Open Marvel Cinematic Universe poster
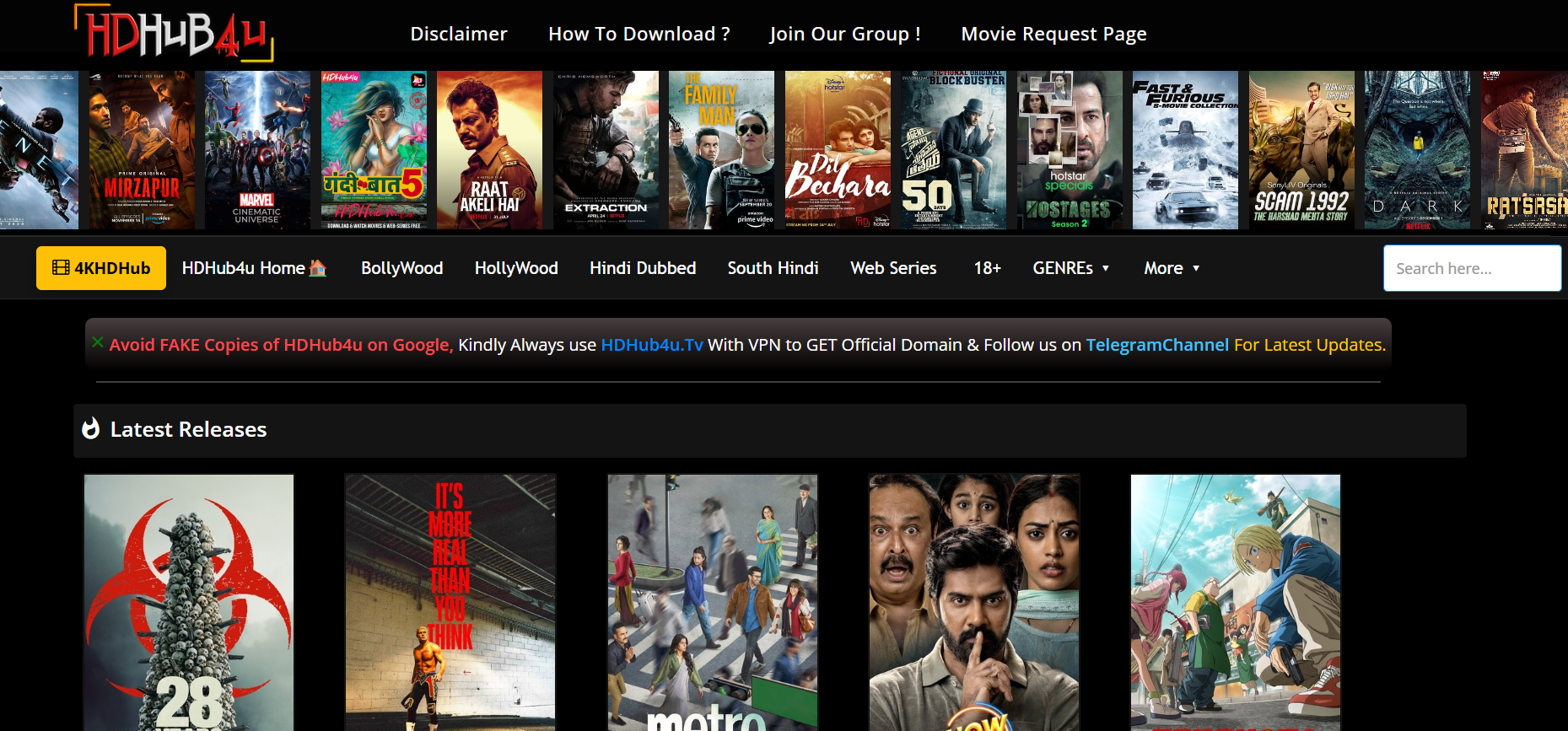The height and width of the screenshot is (731, 1568). pos(257,150)
